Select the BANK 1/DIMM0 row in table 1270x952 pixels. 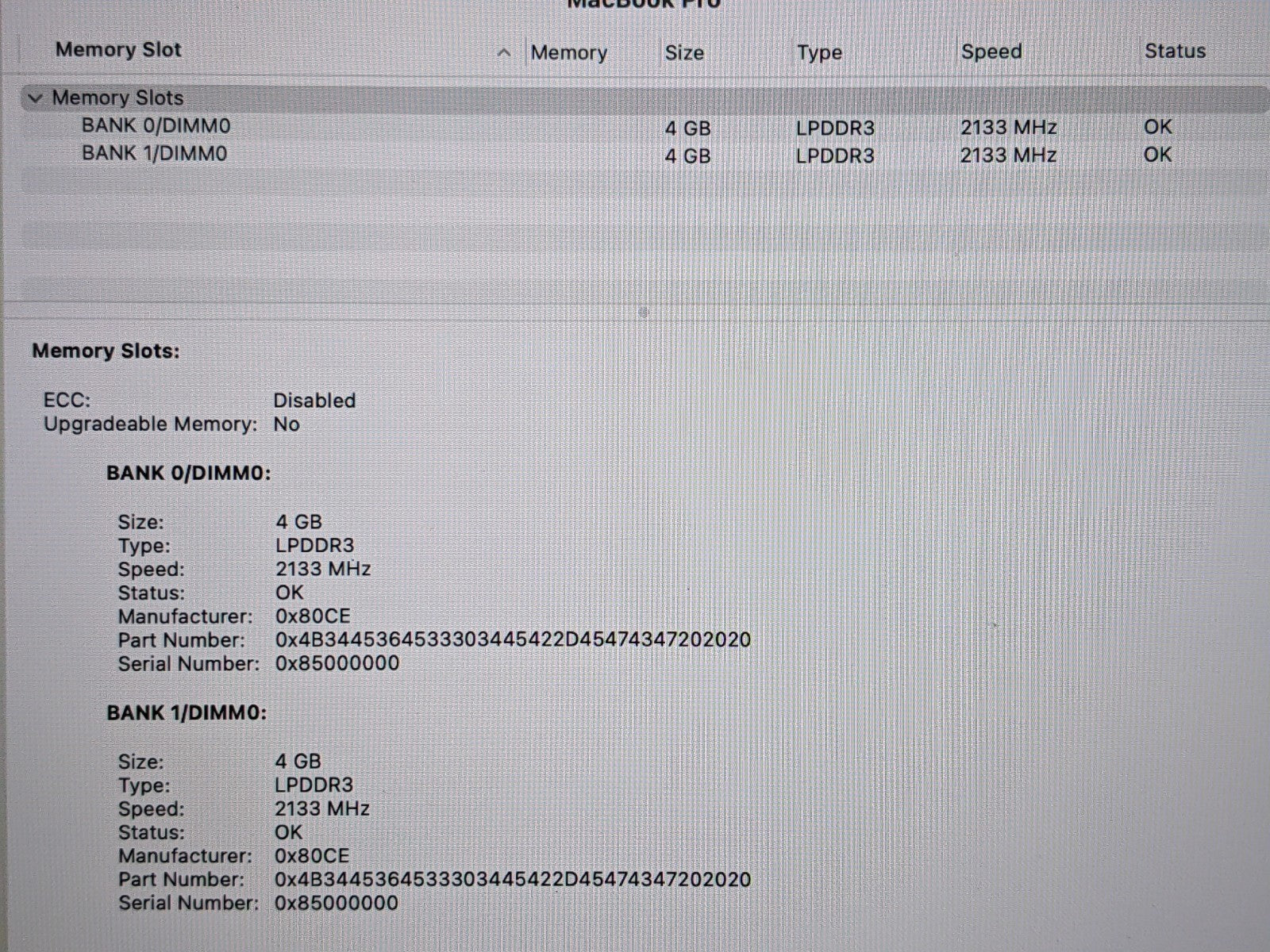tap(155, 153)
